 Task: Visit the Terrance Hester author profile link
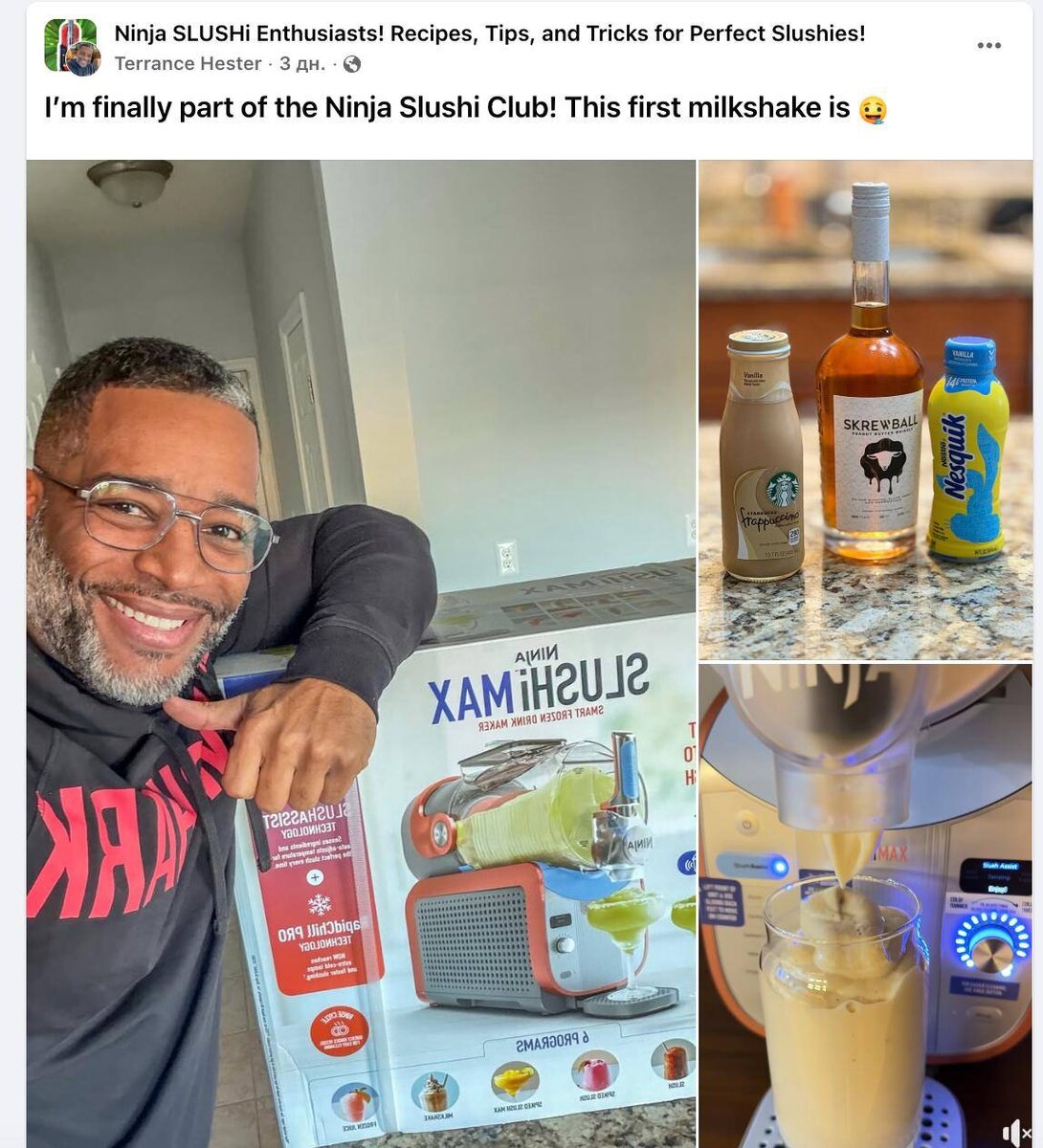tap(188, 64)
